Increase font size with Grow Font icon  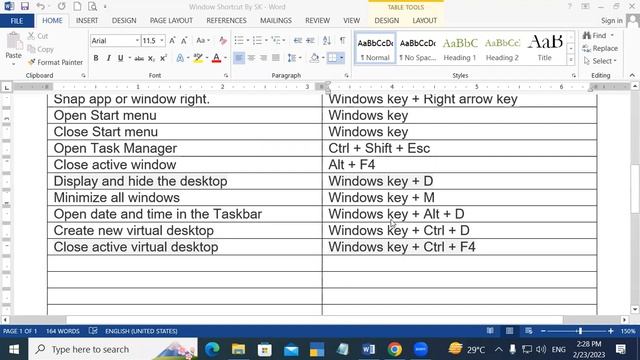[172, 40]
